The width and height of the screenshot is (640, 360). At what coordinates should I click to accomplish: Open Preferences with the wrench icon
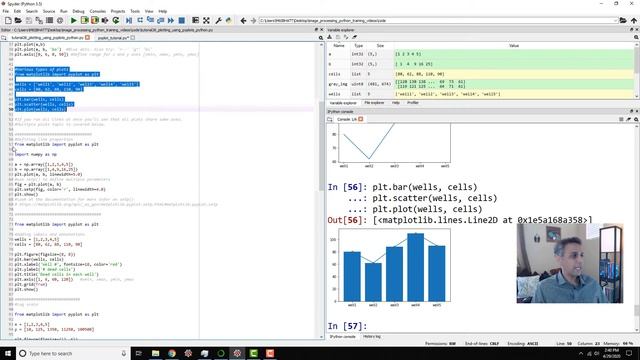218,20
